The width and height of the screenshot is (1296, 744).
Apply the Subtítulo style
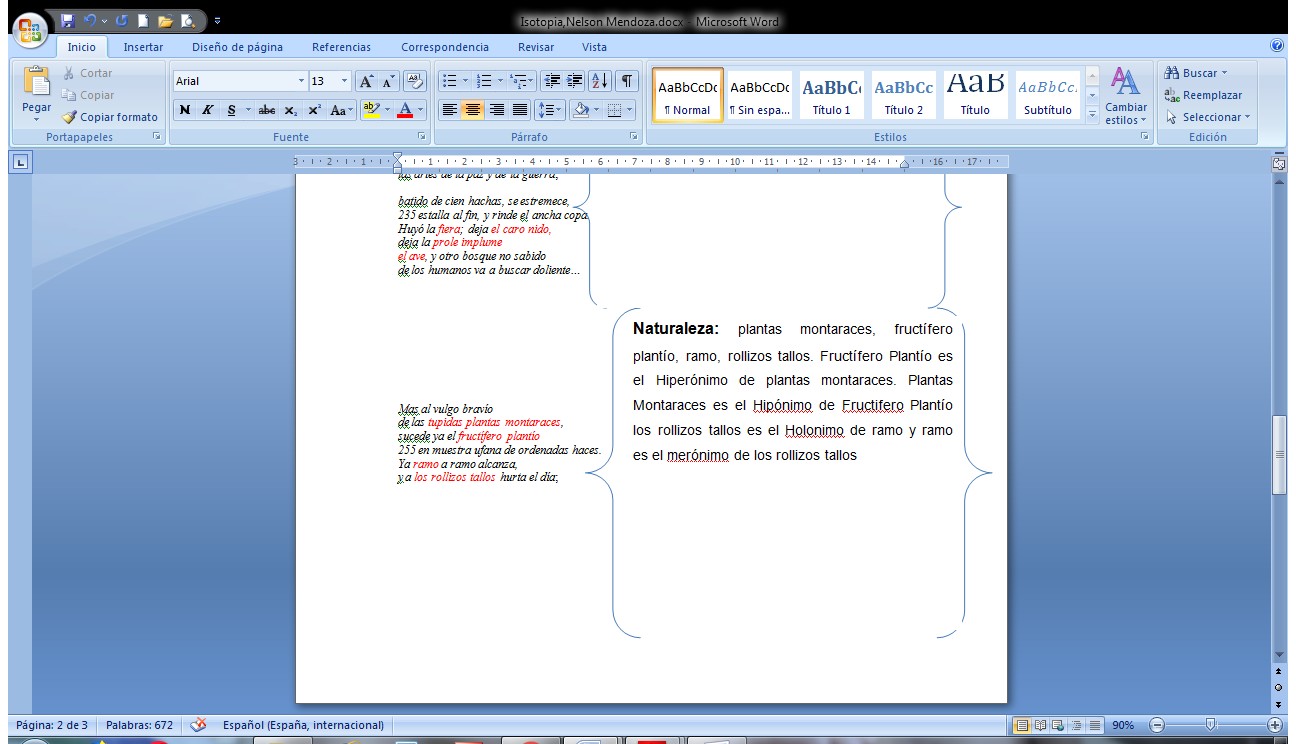tap(1047, 96)
